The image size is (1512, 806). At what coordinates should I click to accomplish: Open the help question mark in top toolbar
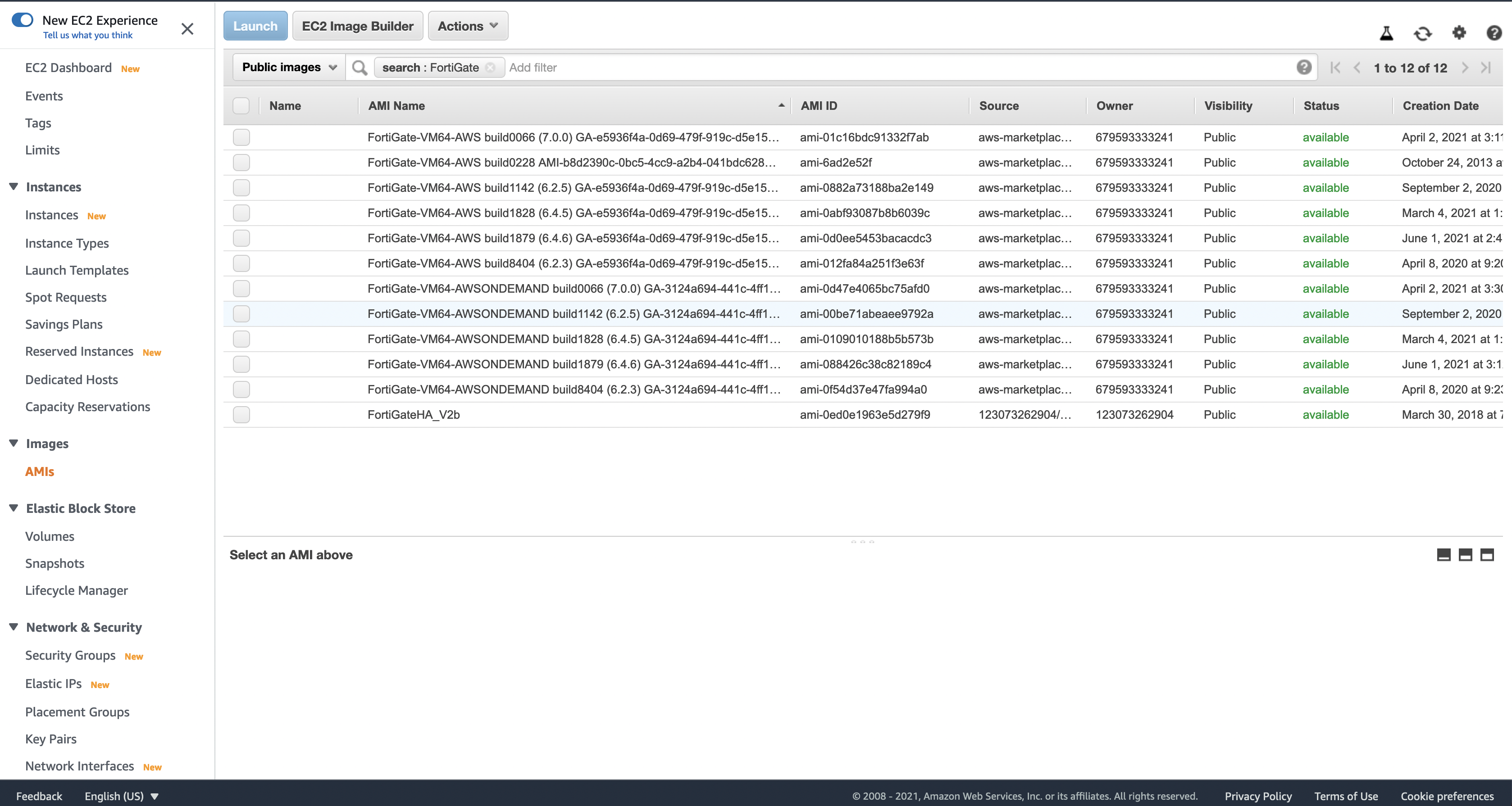click(x=1494, y=33)
